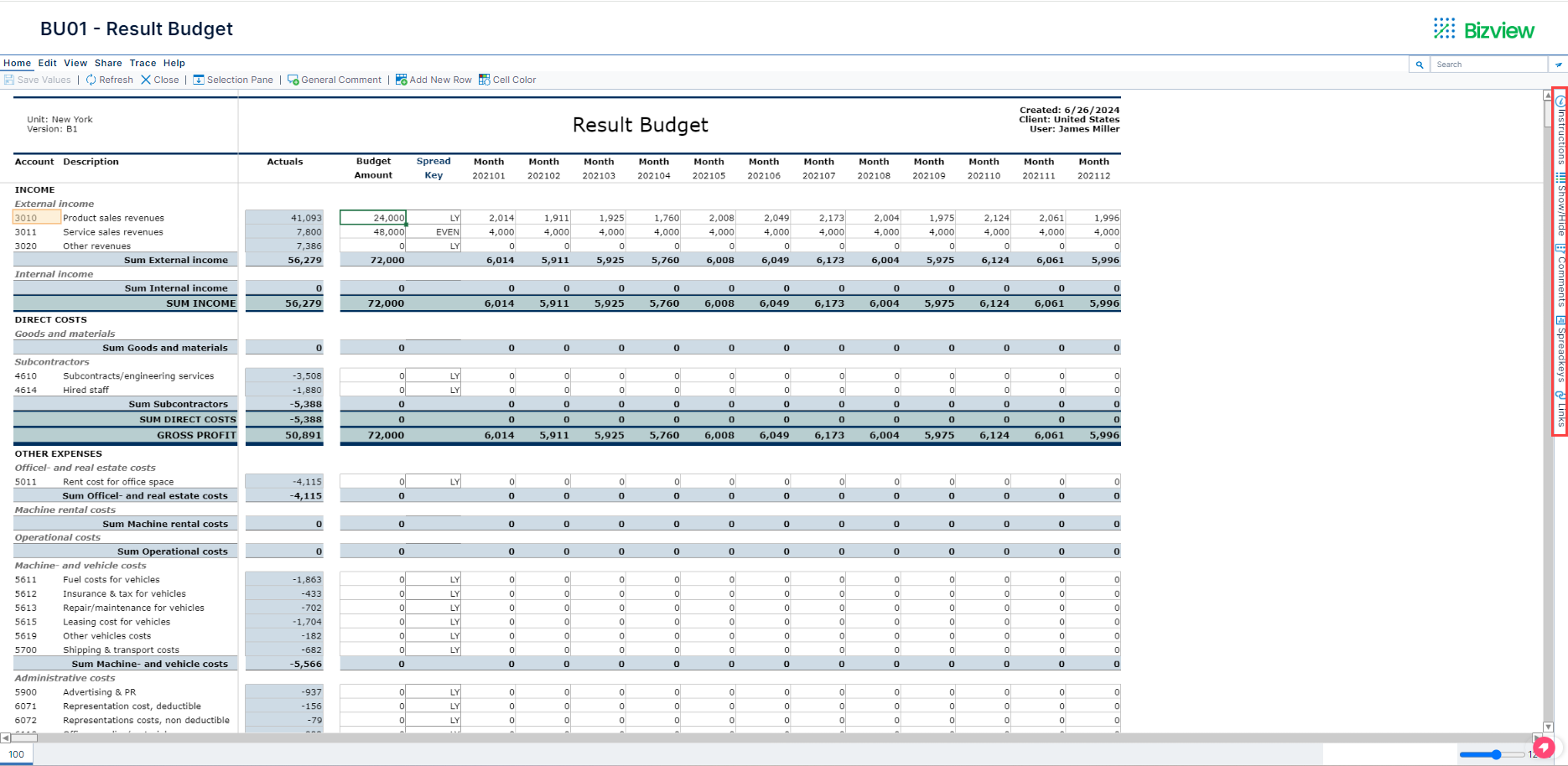Open the Trace menu
1568x766 pixels.
143,63
